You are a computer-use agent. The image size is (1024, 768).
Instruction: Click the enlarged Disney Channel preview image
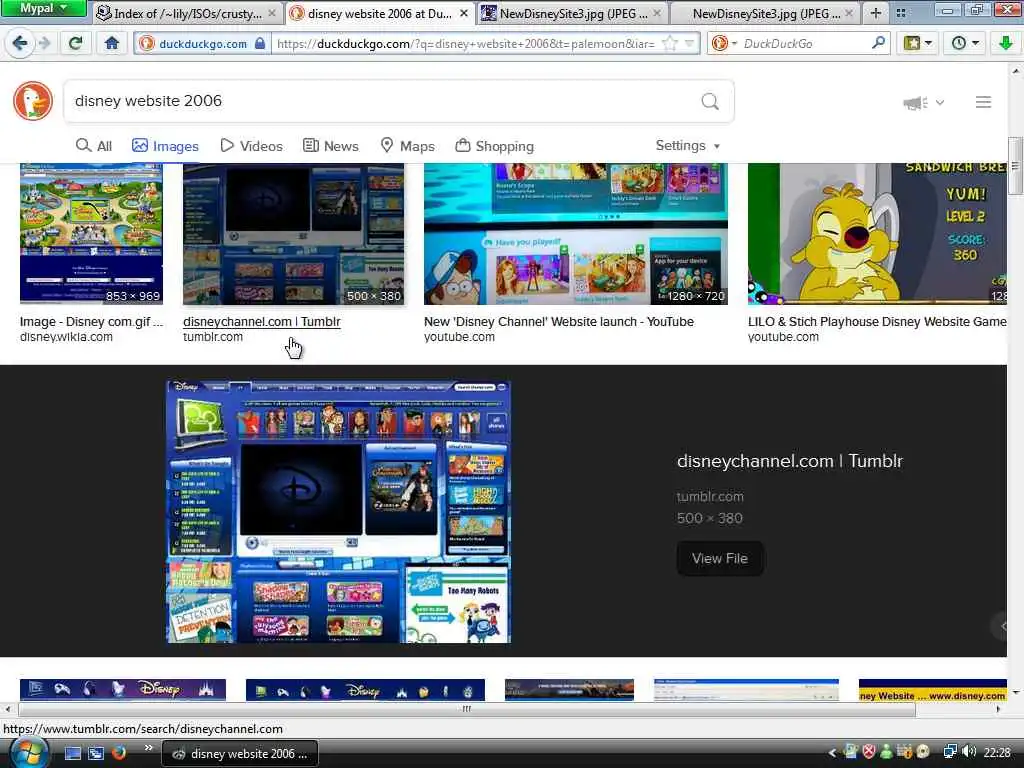[x=338, y=512]
